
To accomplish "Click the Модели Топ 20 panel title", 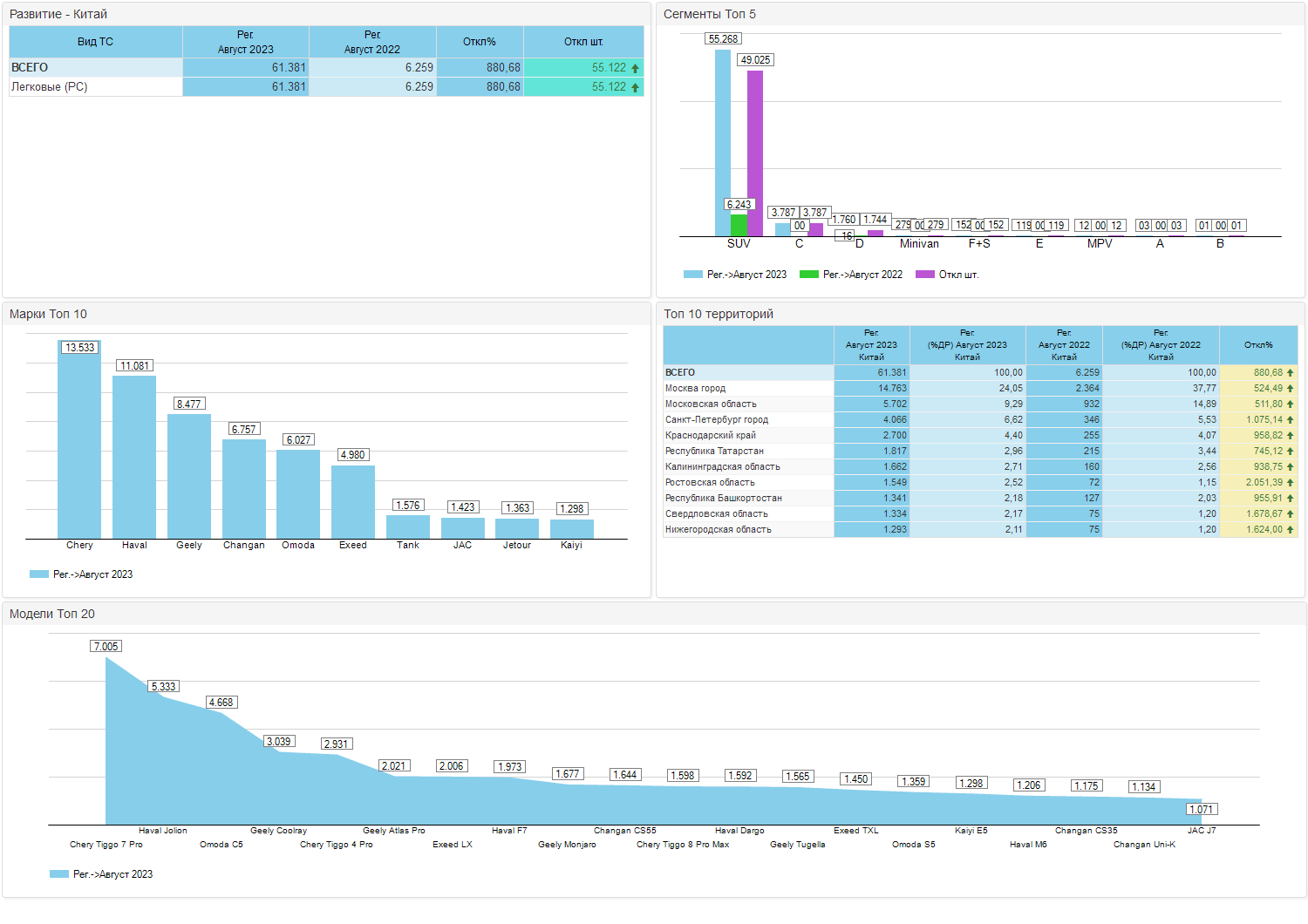I will (52, 614).
